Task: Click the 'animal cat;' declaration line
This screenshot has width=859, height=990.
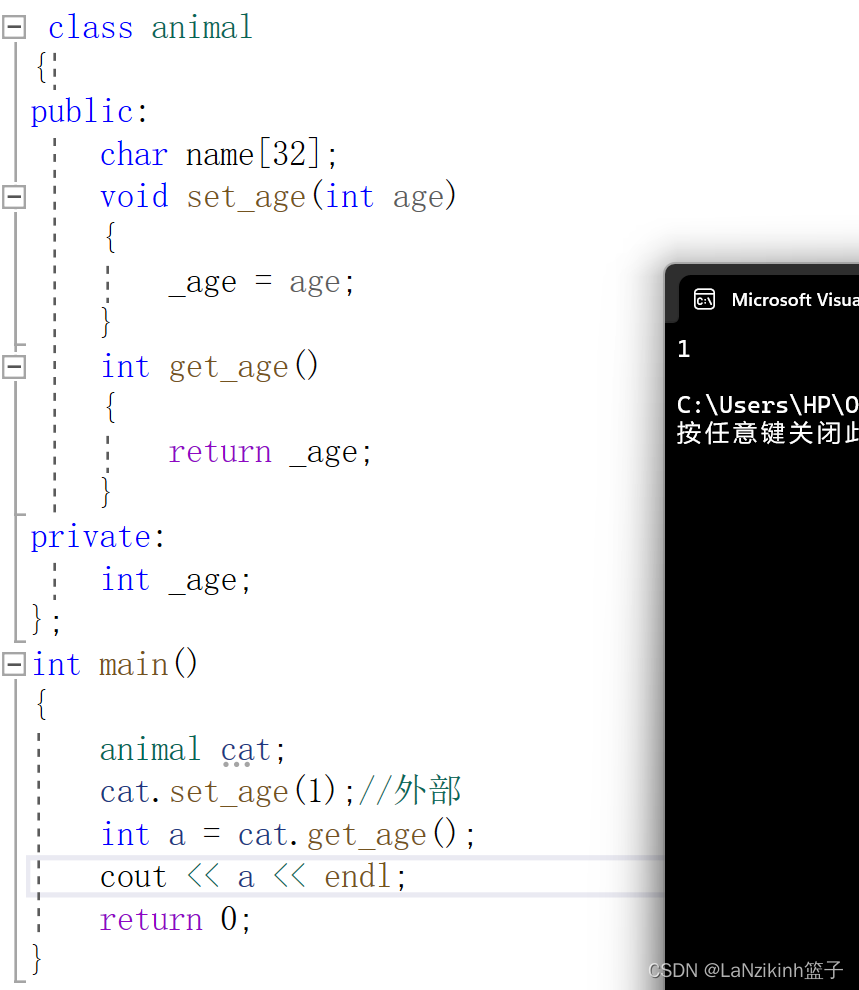Action: pos(193,750)
